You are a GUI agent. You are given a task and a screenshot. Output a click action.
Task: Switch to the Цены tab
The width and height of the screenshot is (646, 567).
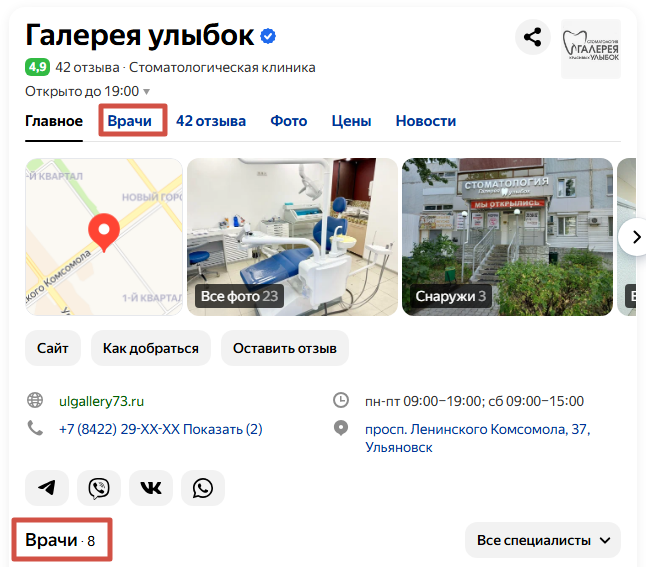point(351,121)
